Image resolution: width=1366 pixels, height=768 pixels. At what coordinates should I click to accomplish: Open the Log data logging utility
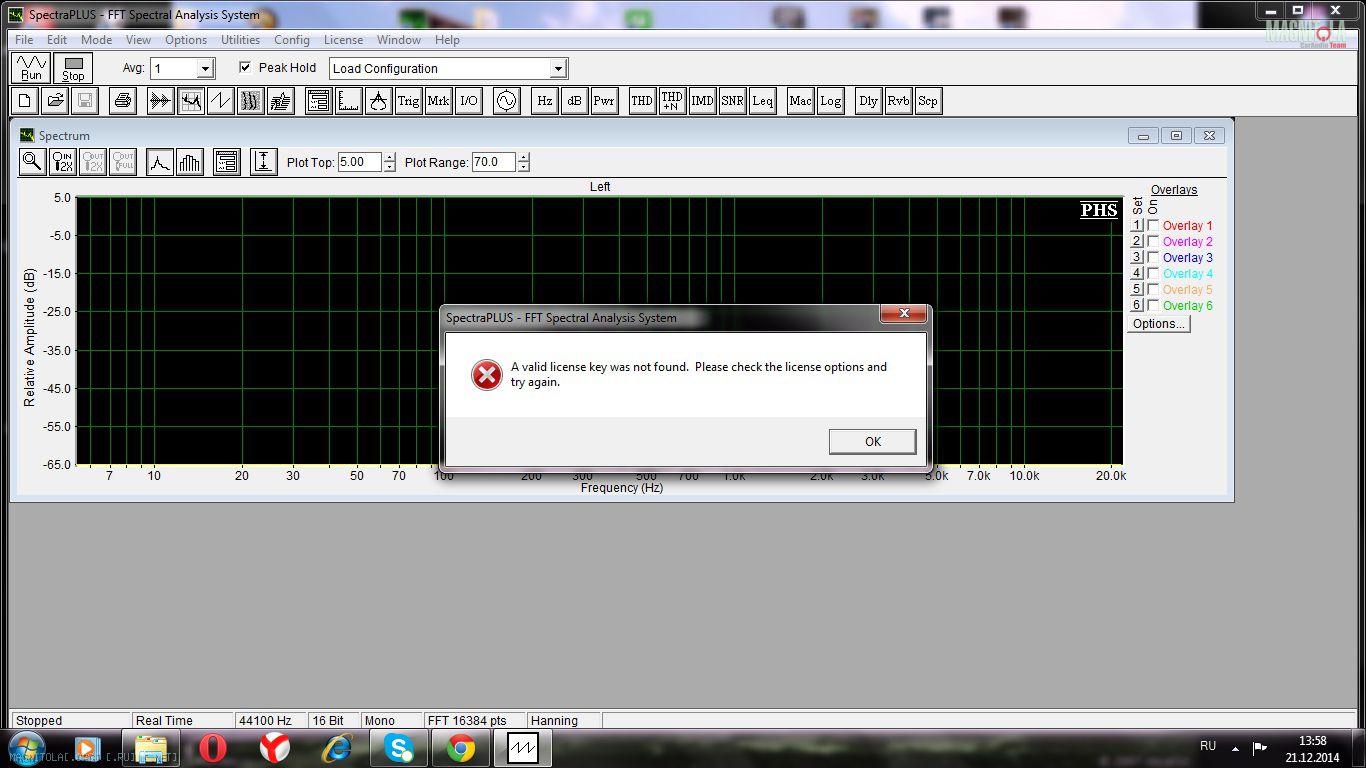[831, 101]
